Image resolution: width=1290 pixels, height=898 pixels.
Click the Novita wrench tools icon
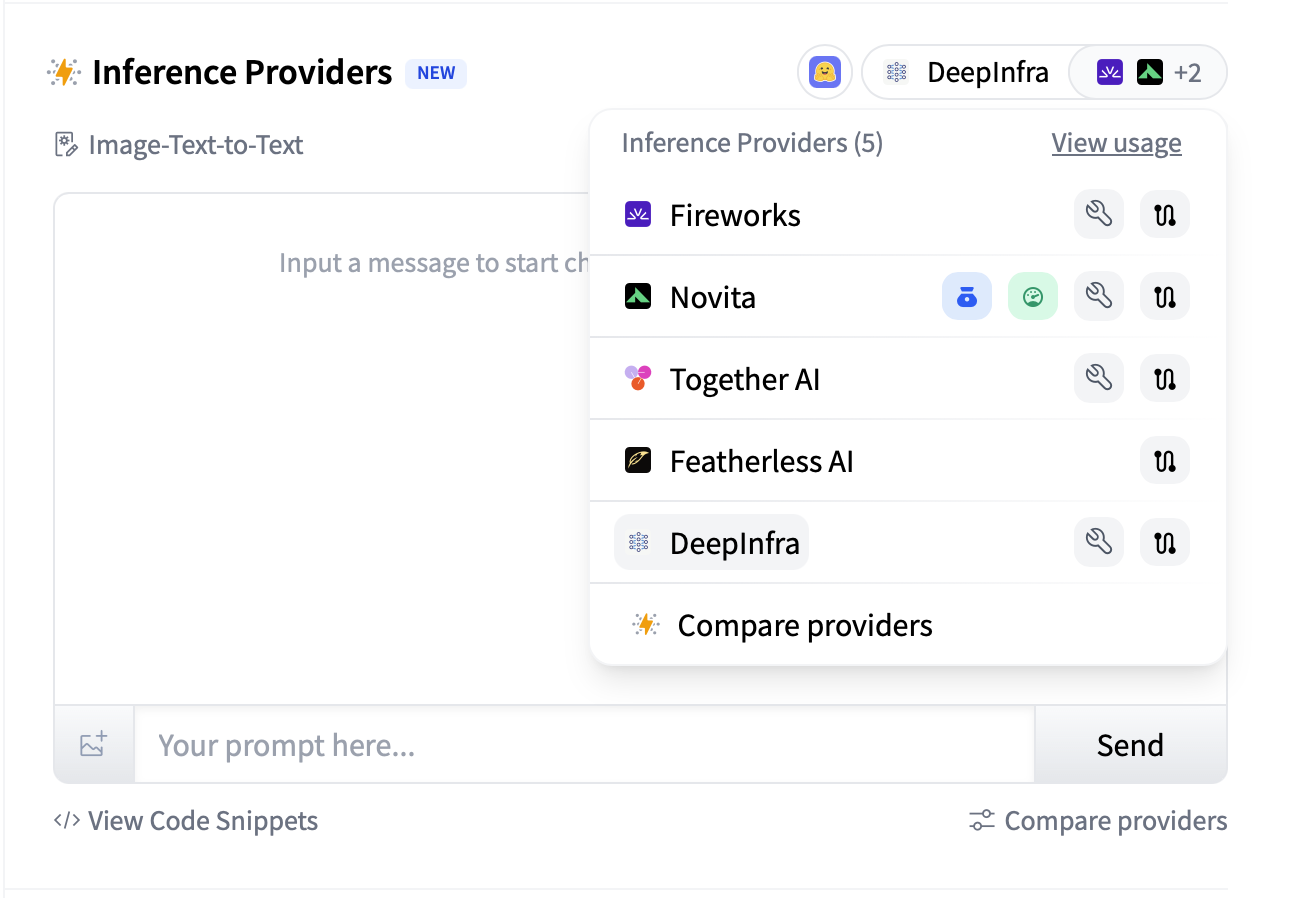point(1099,296)
